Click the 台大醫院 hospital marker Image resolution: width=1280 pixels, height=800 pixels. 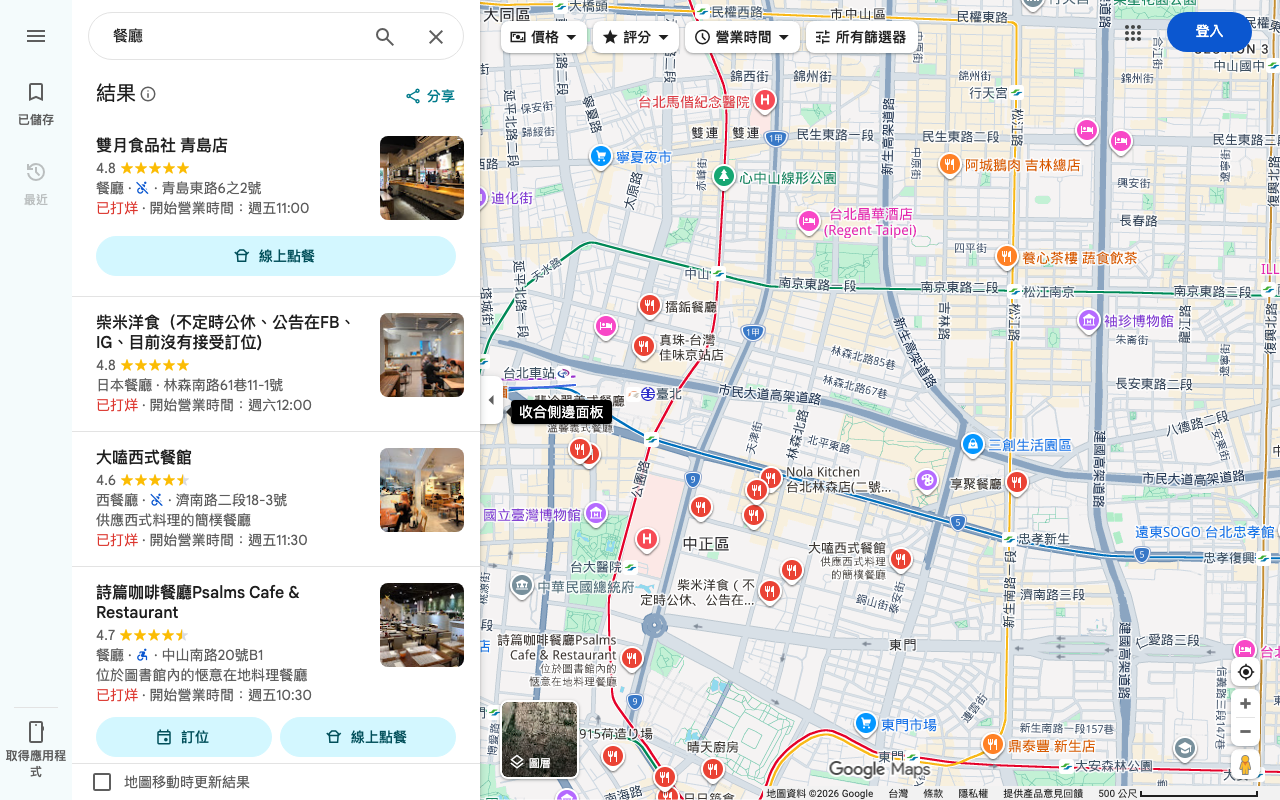pos(646,540)
